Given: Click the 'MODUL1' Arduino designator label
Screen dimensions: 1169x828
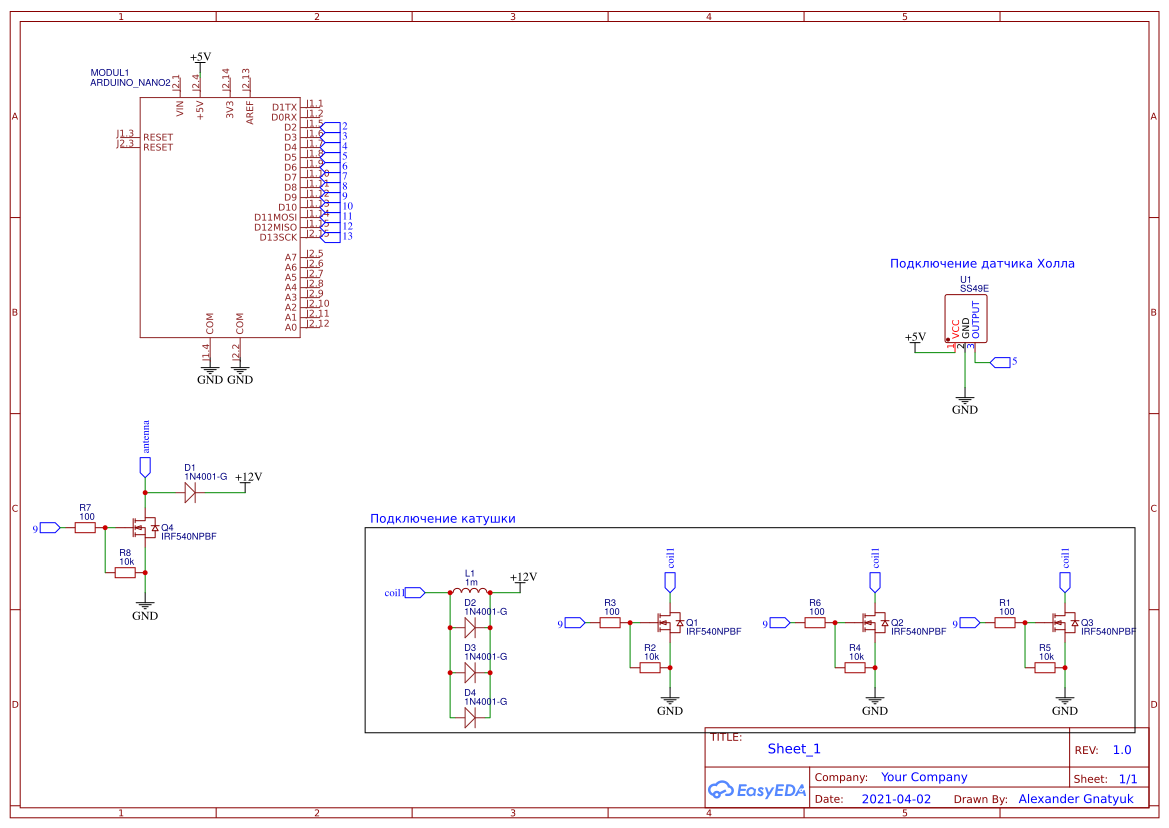Looking at the screenshot, I should coord(110,73).
